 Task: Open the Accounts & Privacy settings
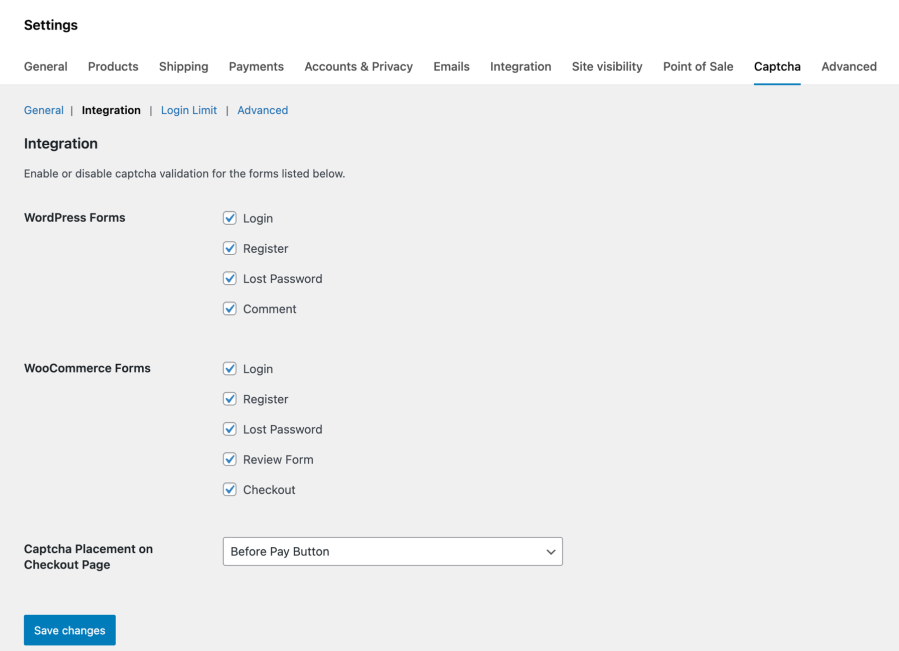[358, 66]
